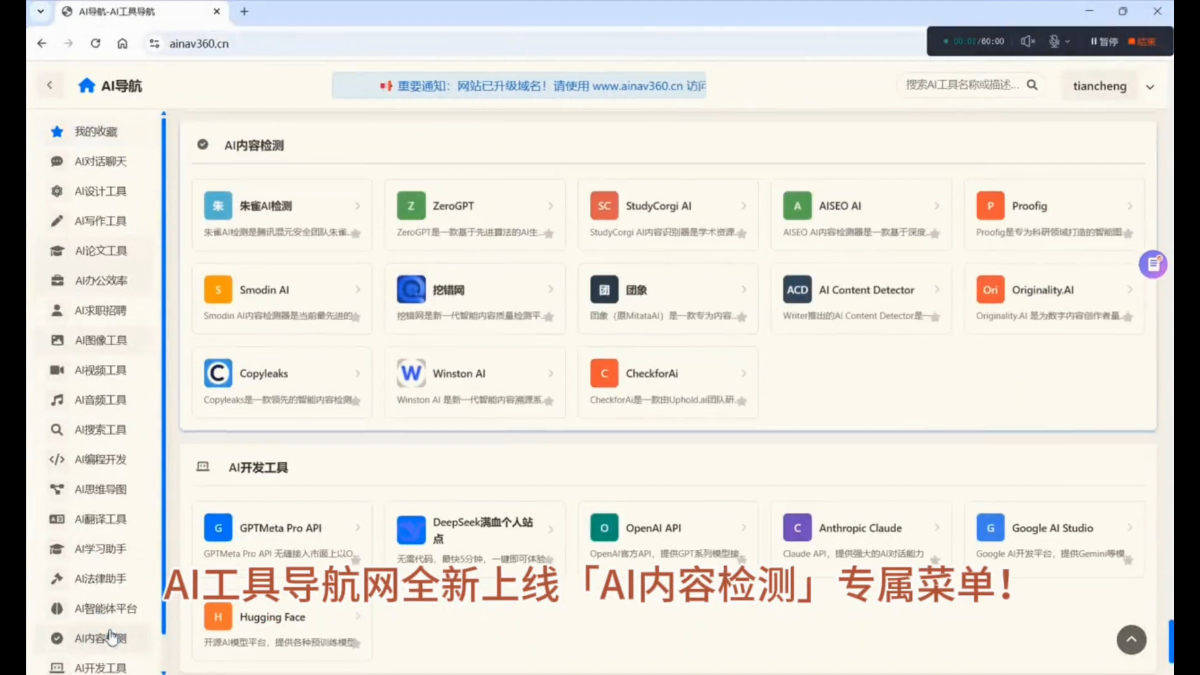Open microphone options dropdown arrow in recorder
Image resolution: width=1200 pixels, height=675 pixels.
1067,42
